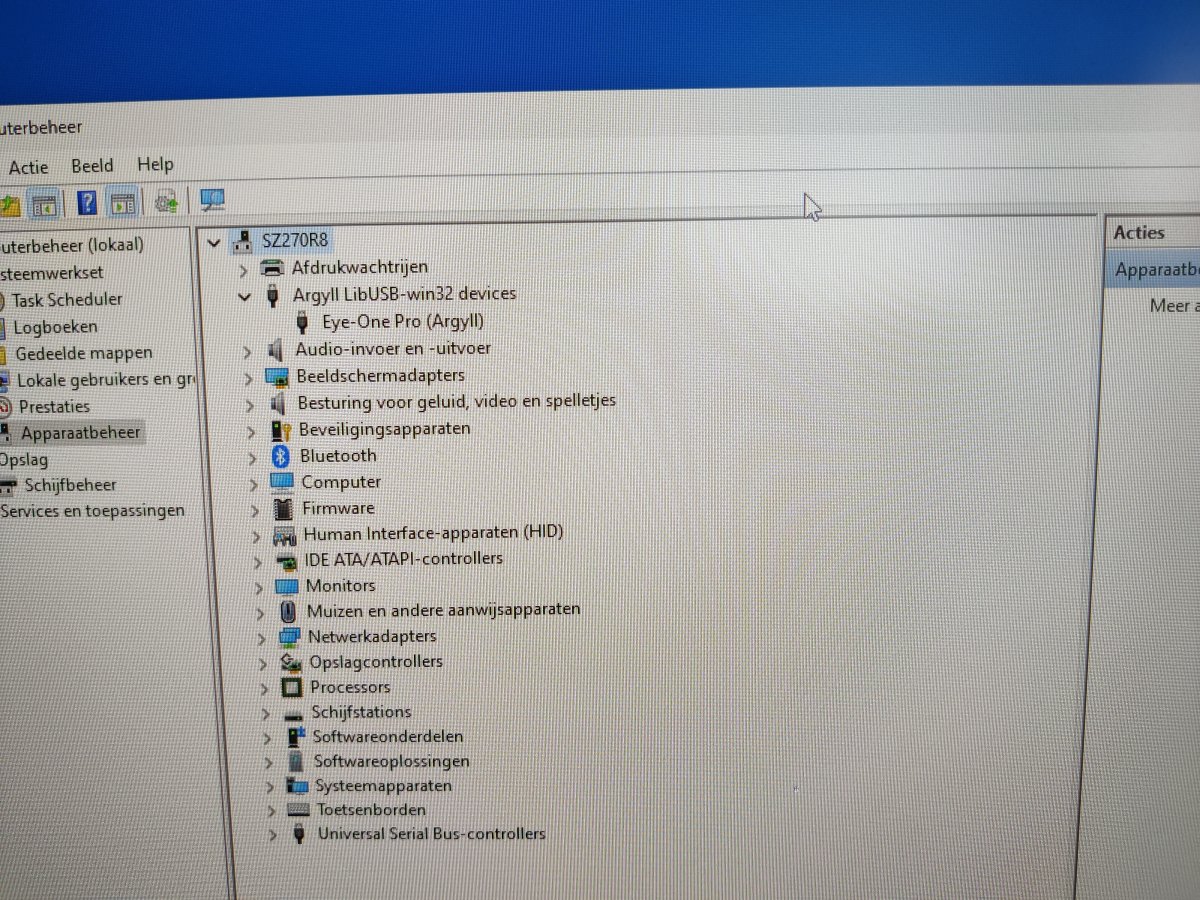The image size is (1200, 900).
Task: Open the Actie menu
Action: click(28, 167)
